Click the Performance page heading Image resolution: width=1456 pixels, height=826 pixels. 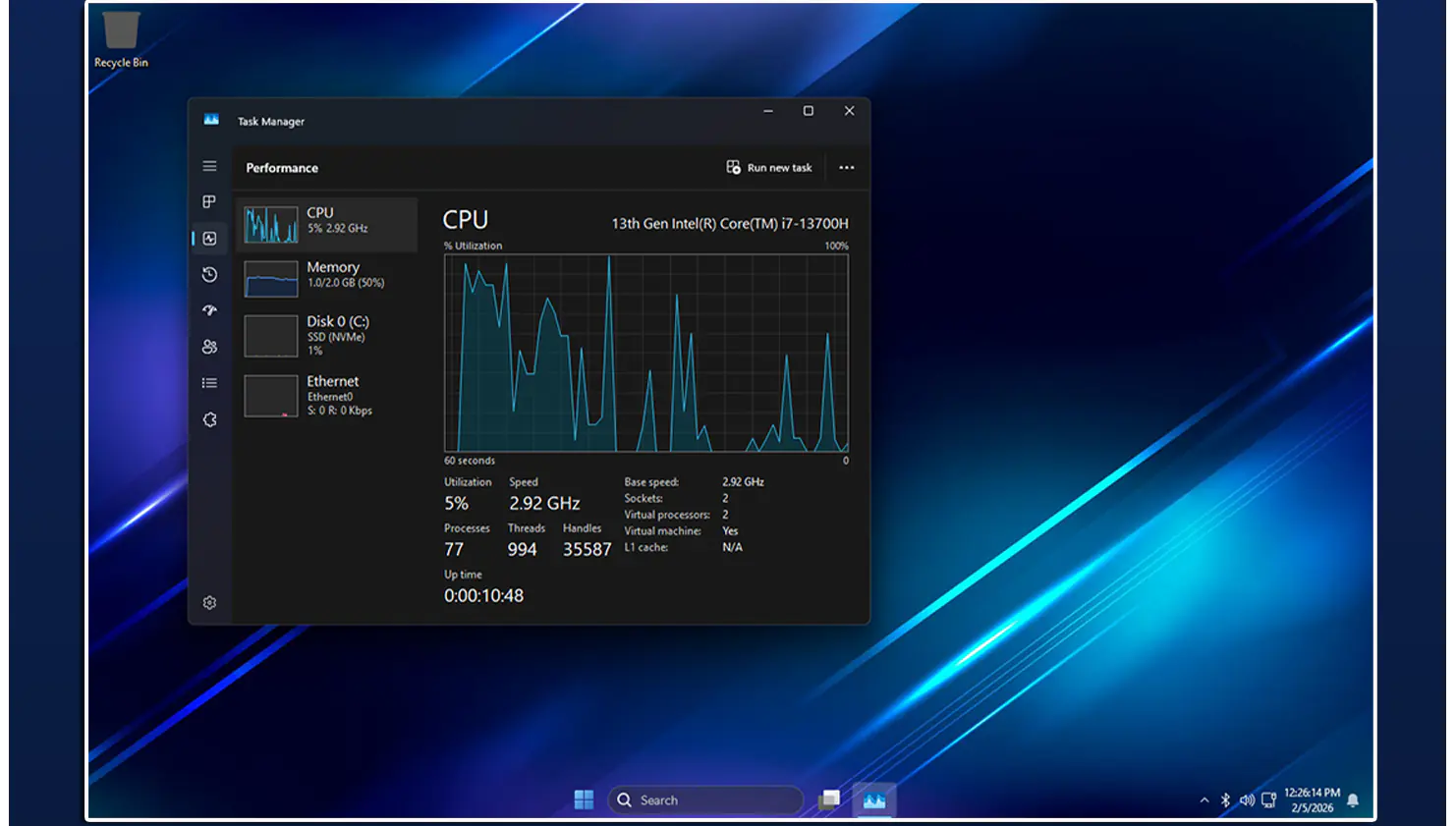[x=282, y=168]
